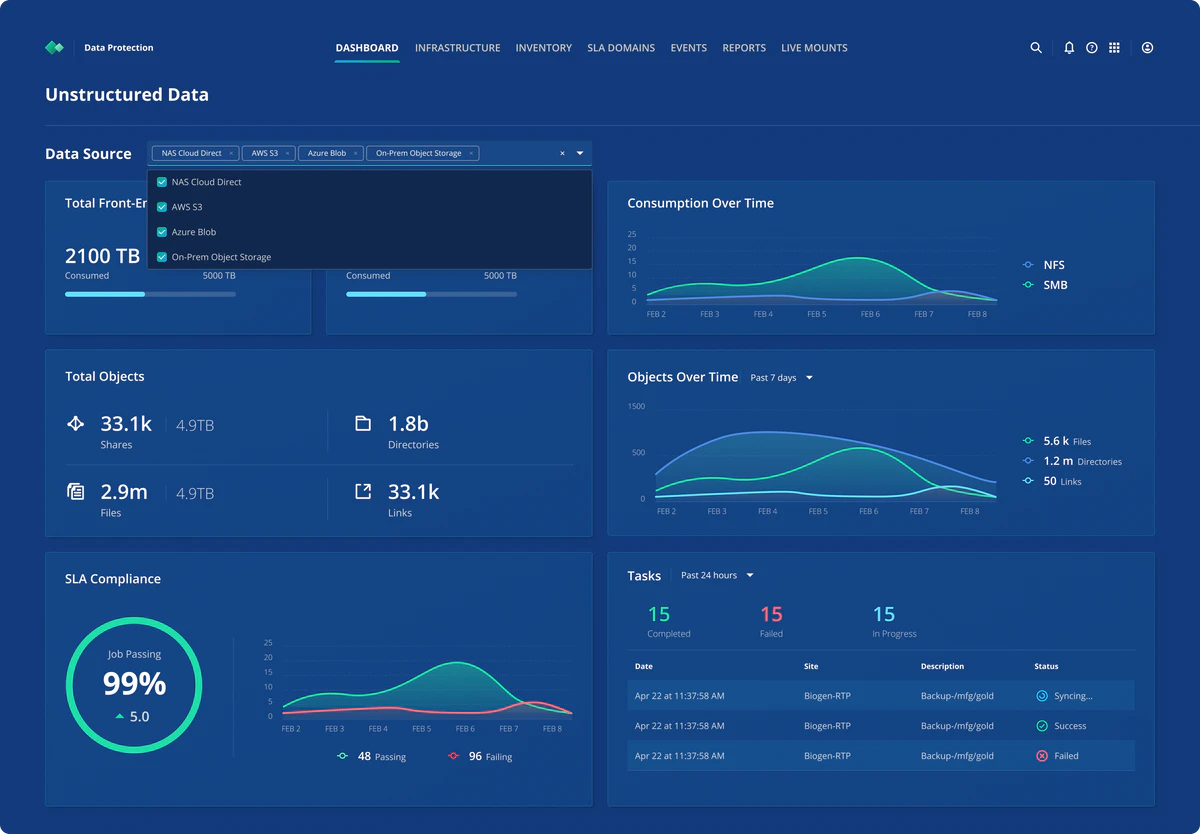This screenshot has width=1200, height=834.
Task: Click the Links external-arrow icon
Action: tap(363, 491)
